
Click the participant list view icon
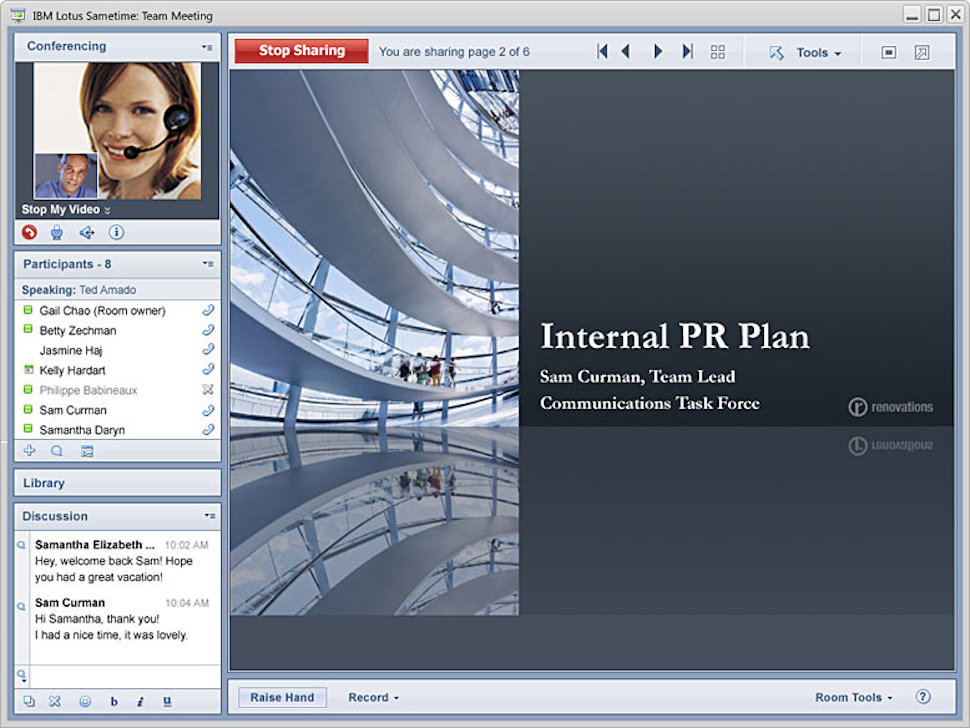tap(87, 451)
